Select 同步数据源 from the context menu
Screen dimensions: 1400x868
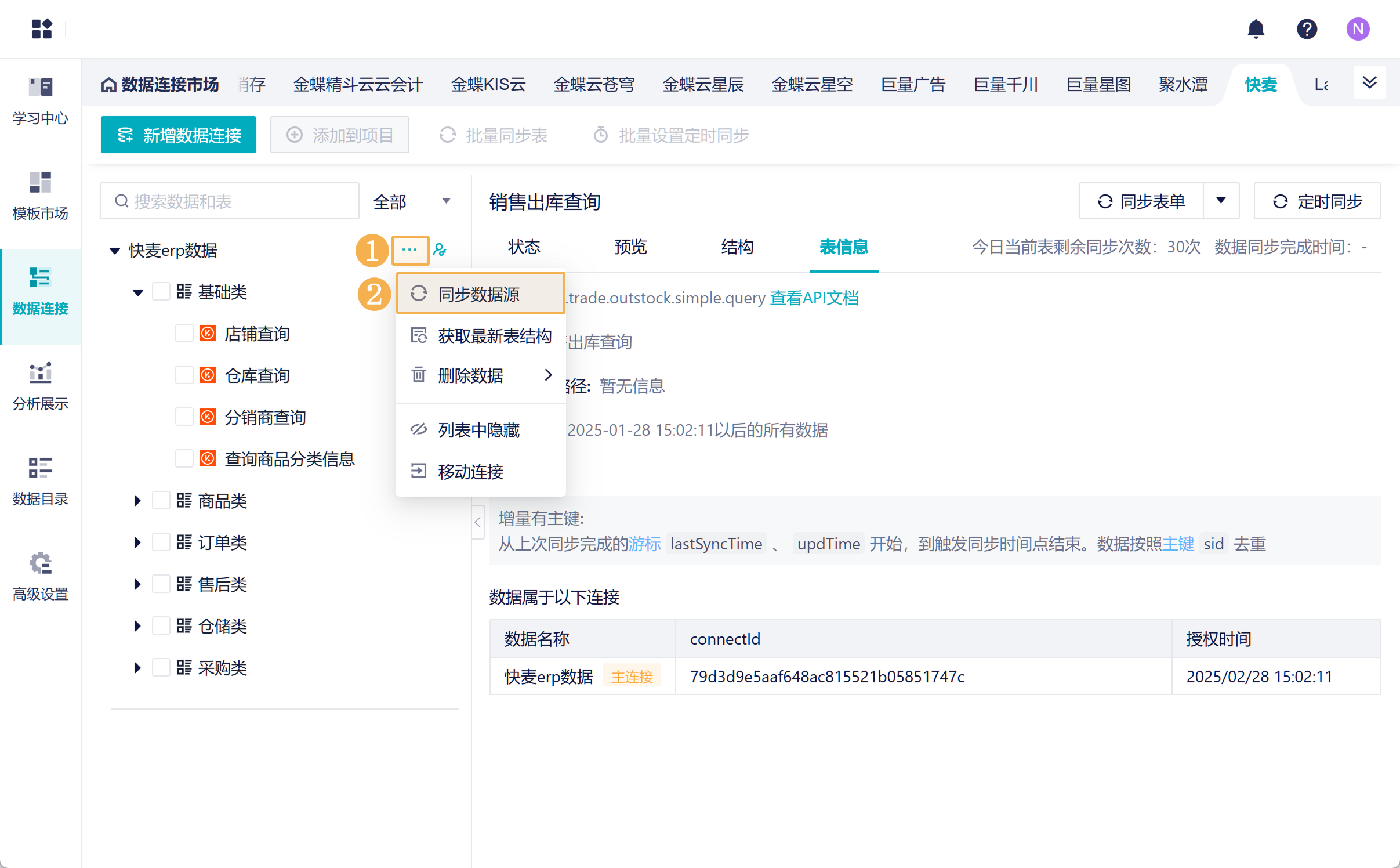tap(479, 294)
